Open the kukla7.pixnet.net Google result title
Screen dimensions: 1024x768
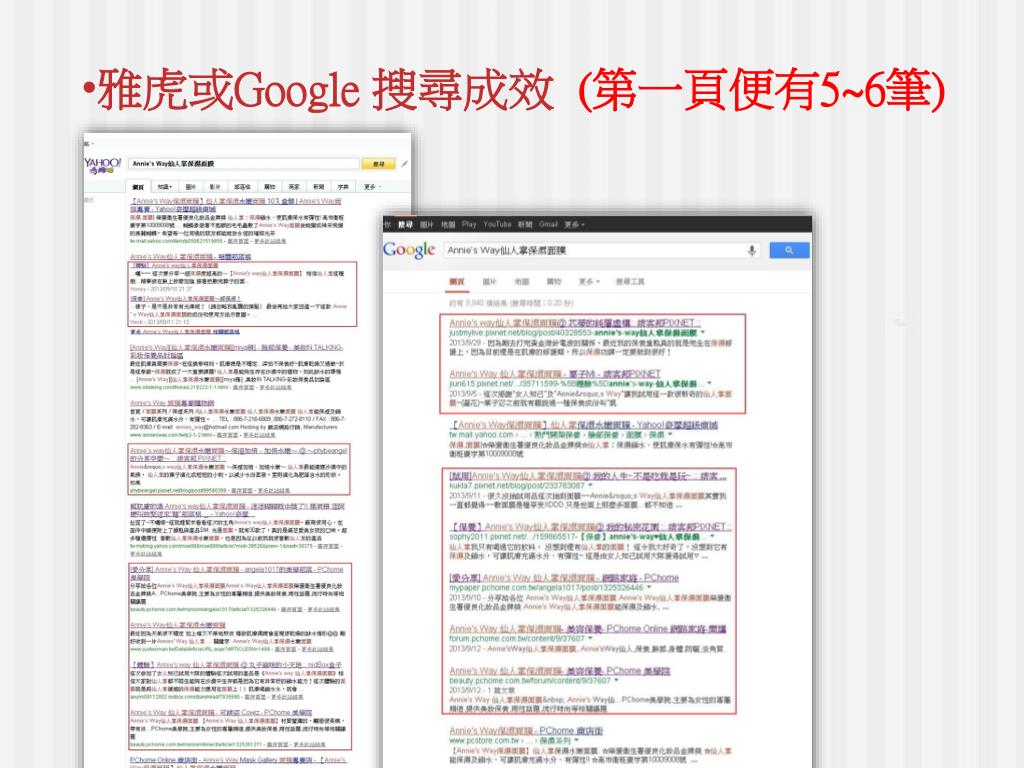click(x=588, y=476)
